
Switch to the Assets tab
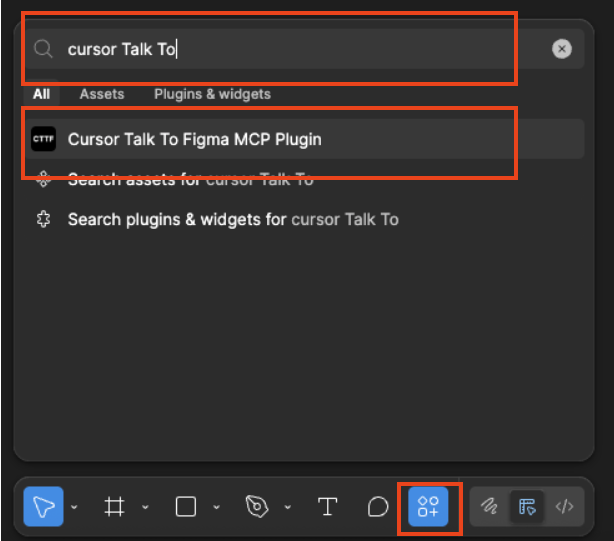pos(102,94)
